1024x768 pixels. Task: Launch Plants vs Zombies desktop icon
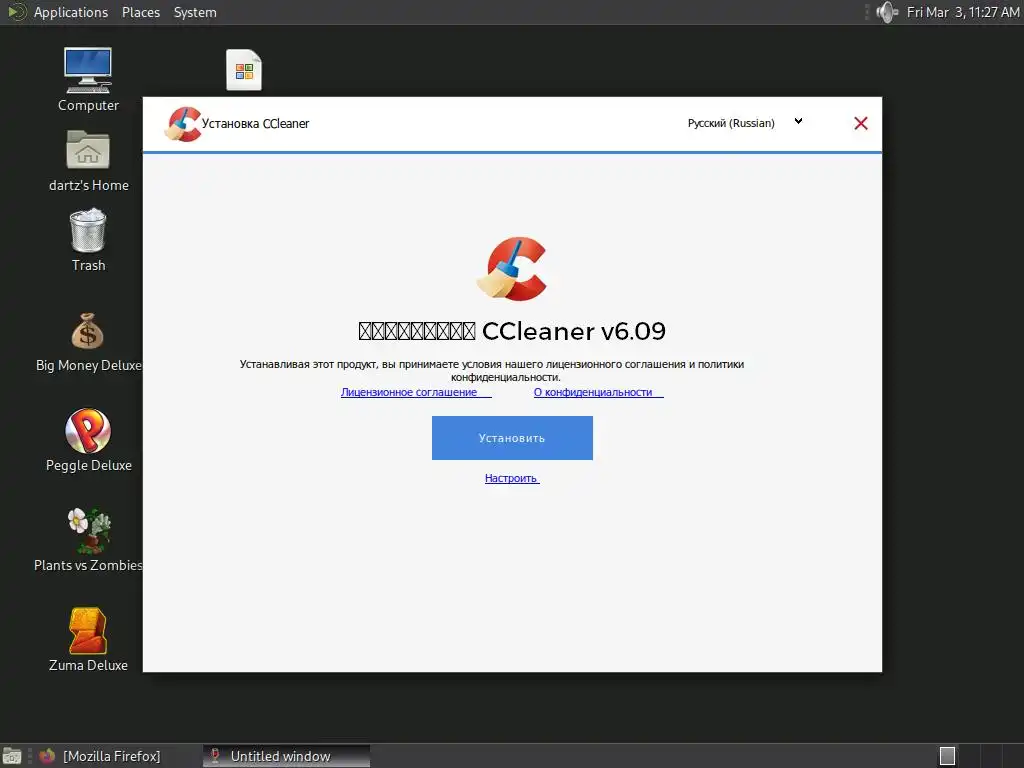click(x=88, y=540)
